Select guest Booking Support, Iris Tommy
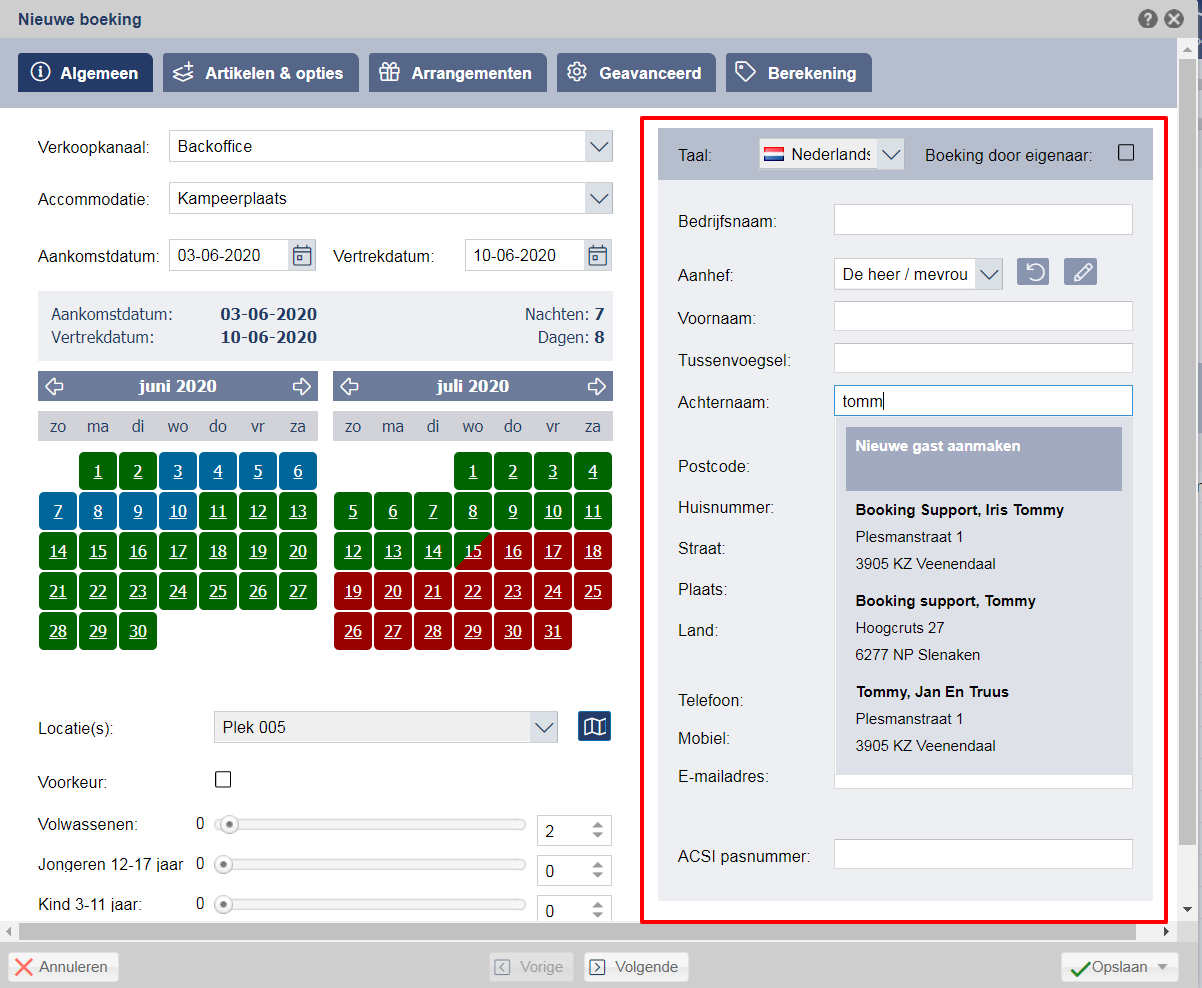This screenshot has width=1202, height=988. click(x=984, y=537)
